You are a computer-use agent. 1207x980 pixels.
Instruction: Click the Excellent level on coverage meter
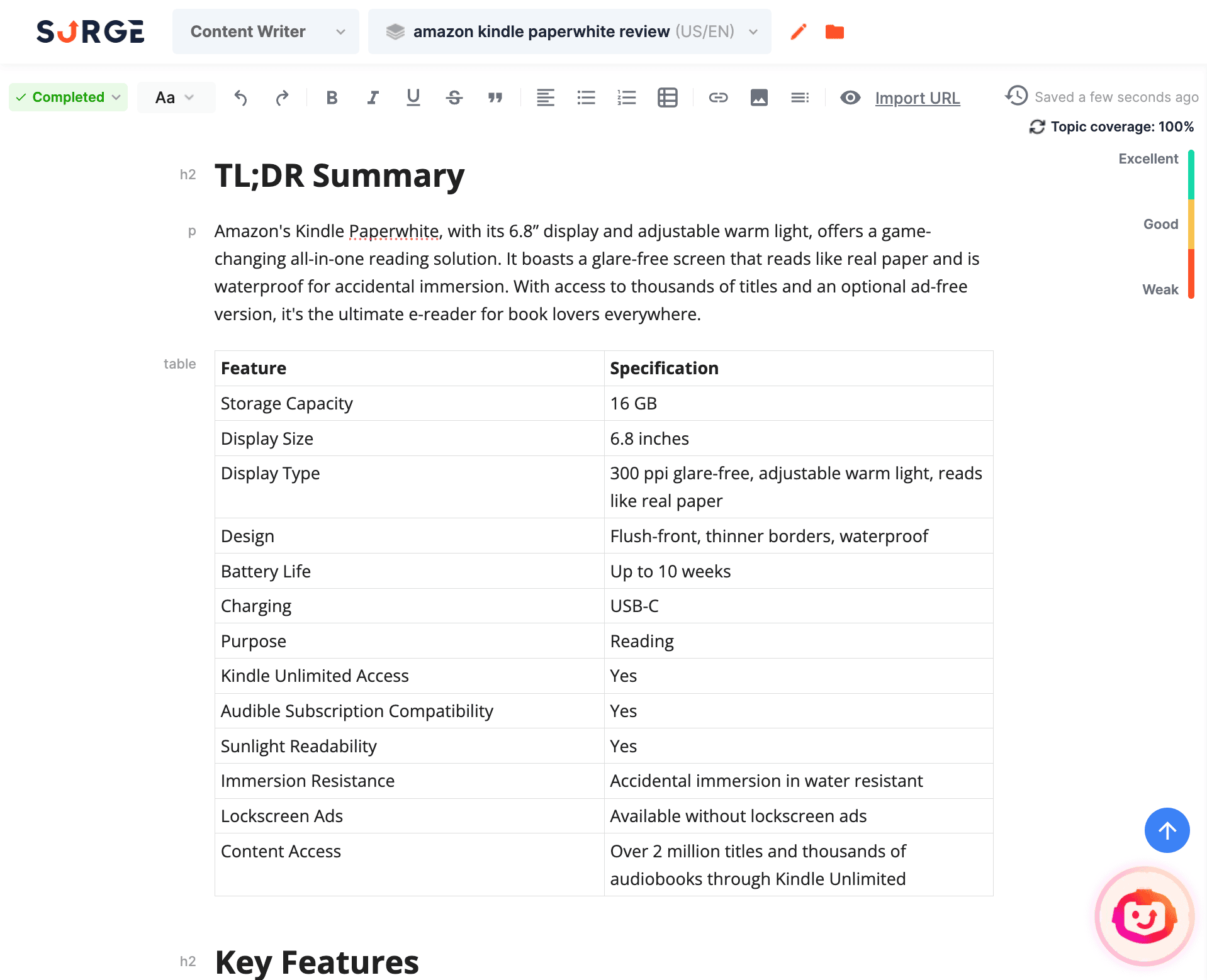click(x=1148, y=159)
